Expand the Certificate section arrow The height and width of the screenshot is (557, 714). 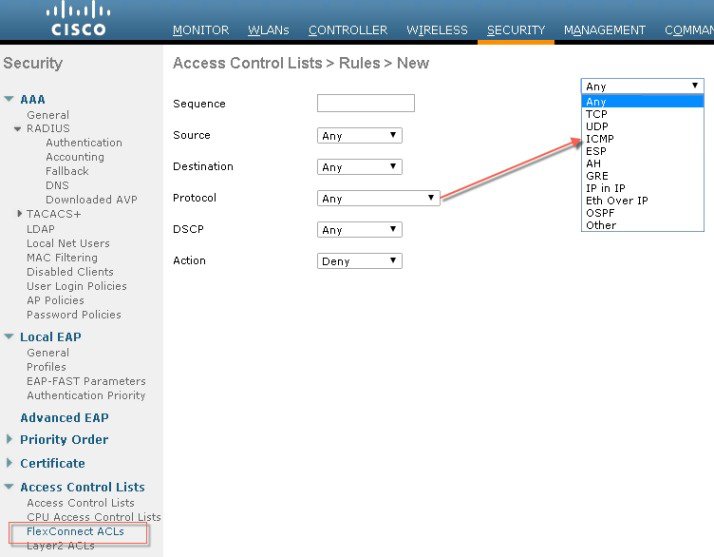[9, 463]
